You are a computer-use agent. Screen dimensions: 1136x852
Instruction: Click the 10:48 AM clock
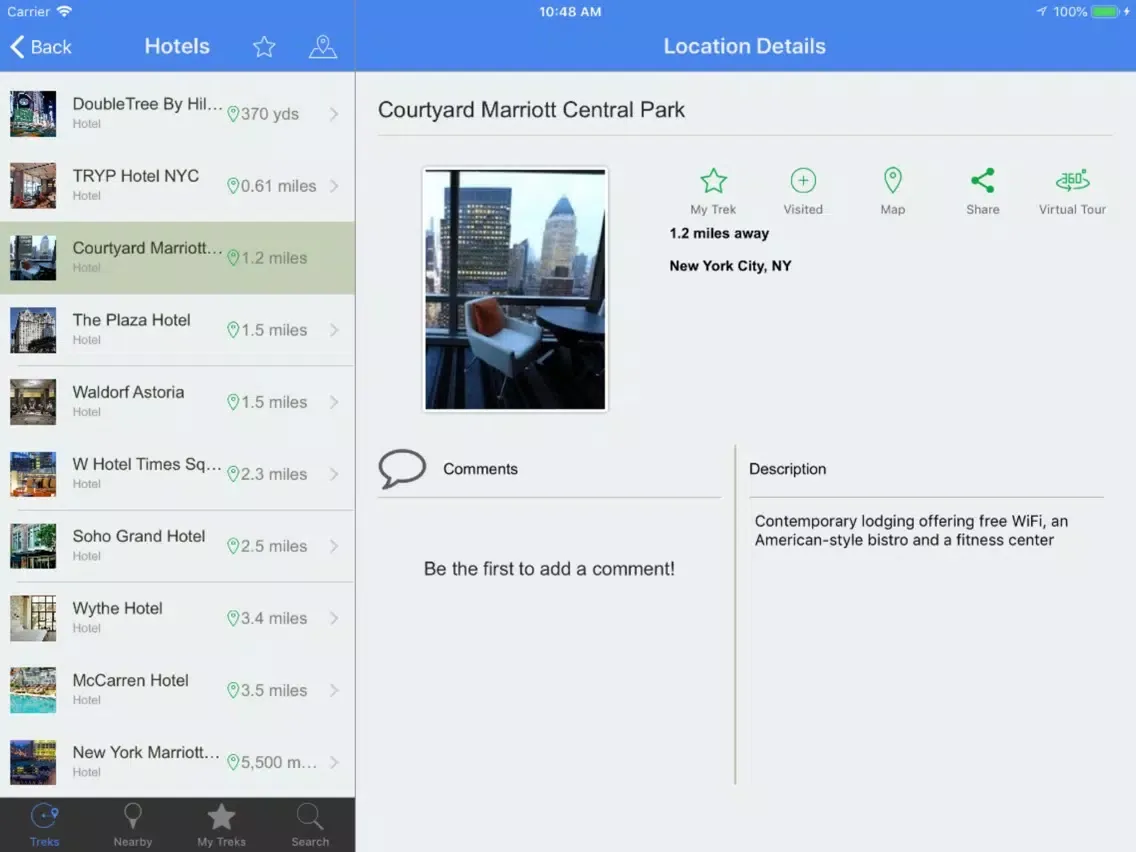coord(570,12)
